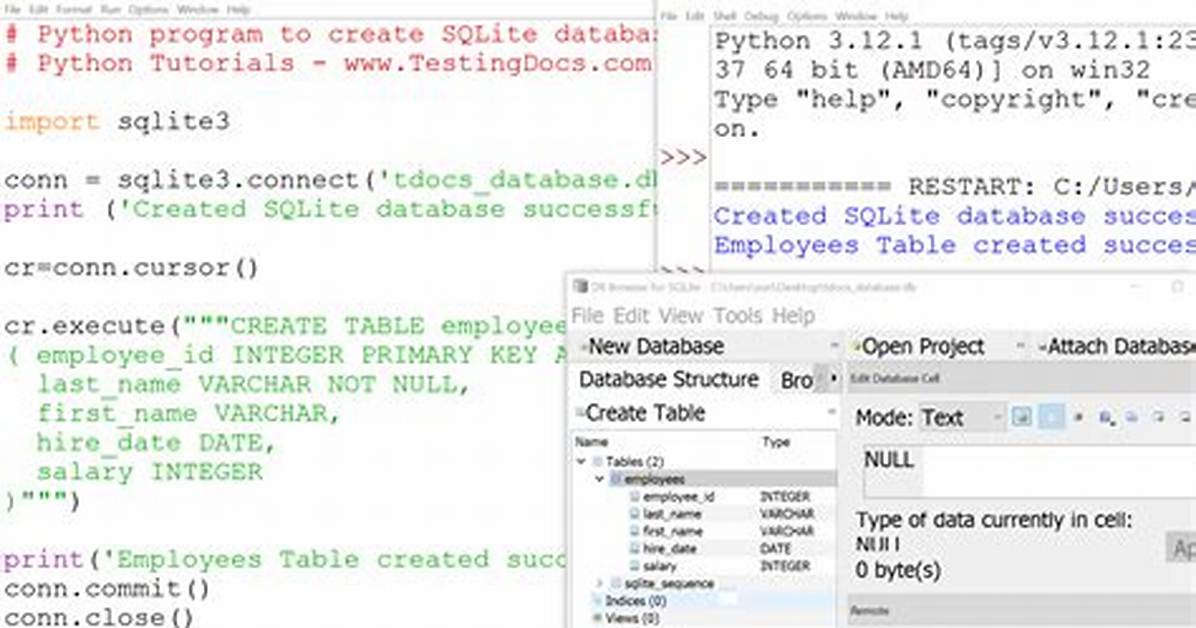Image resolution: width=1196 pixels, height=628 pixels.
Task: Click the Edit Database Cell panel title
Action: pyautogui.click(x=895, y=378)
